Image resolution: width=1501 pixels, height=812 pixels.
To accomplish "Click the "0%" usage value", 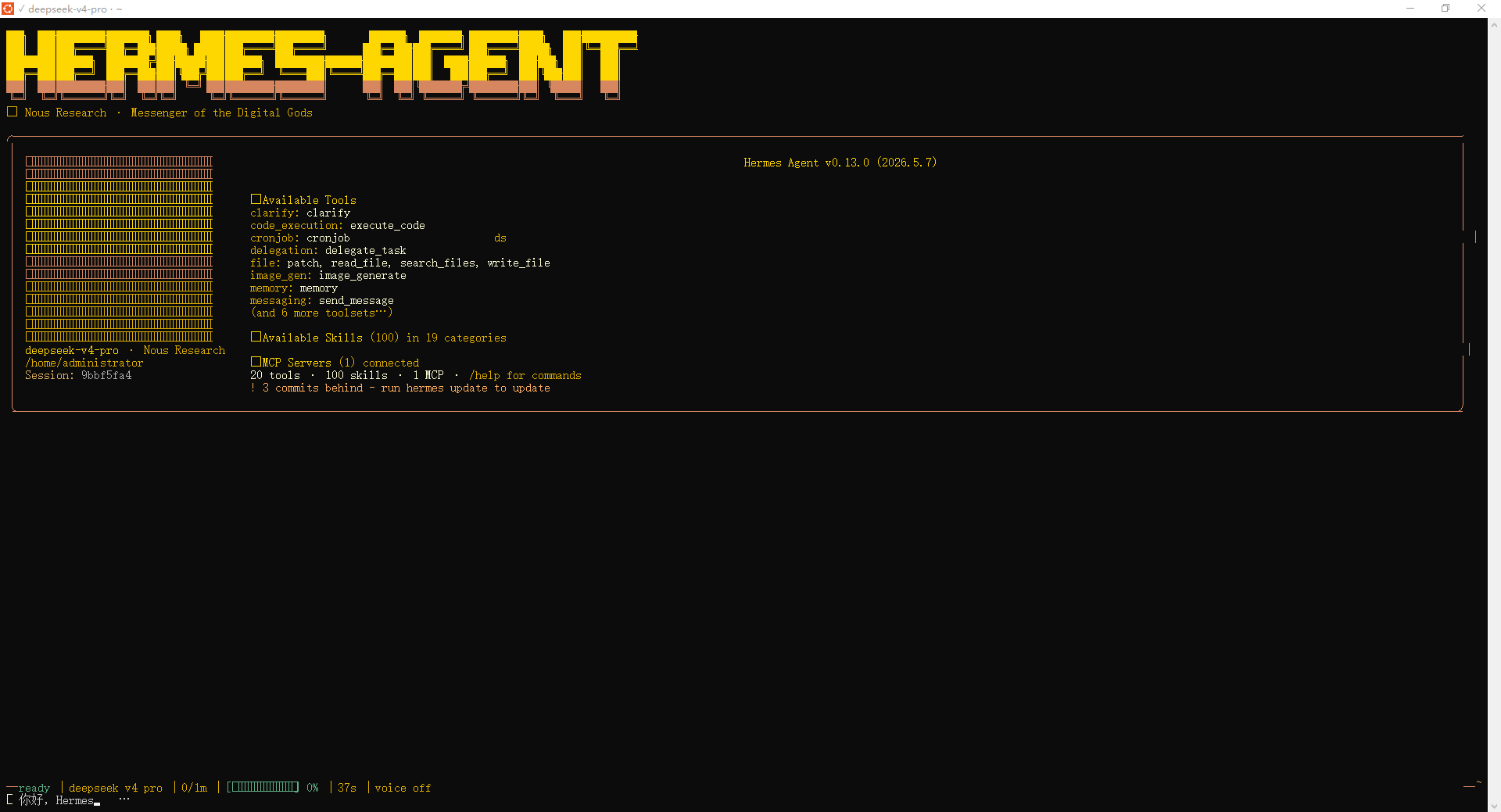I will coord(313,788).
